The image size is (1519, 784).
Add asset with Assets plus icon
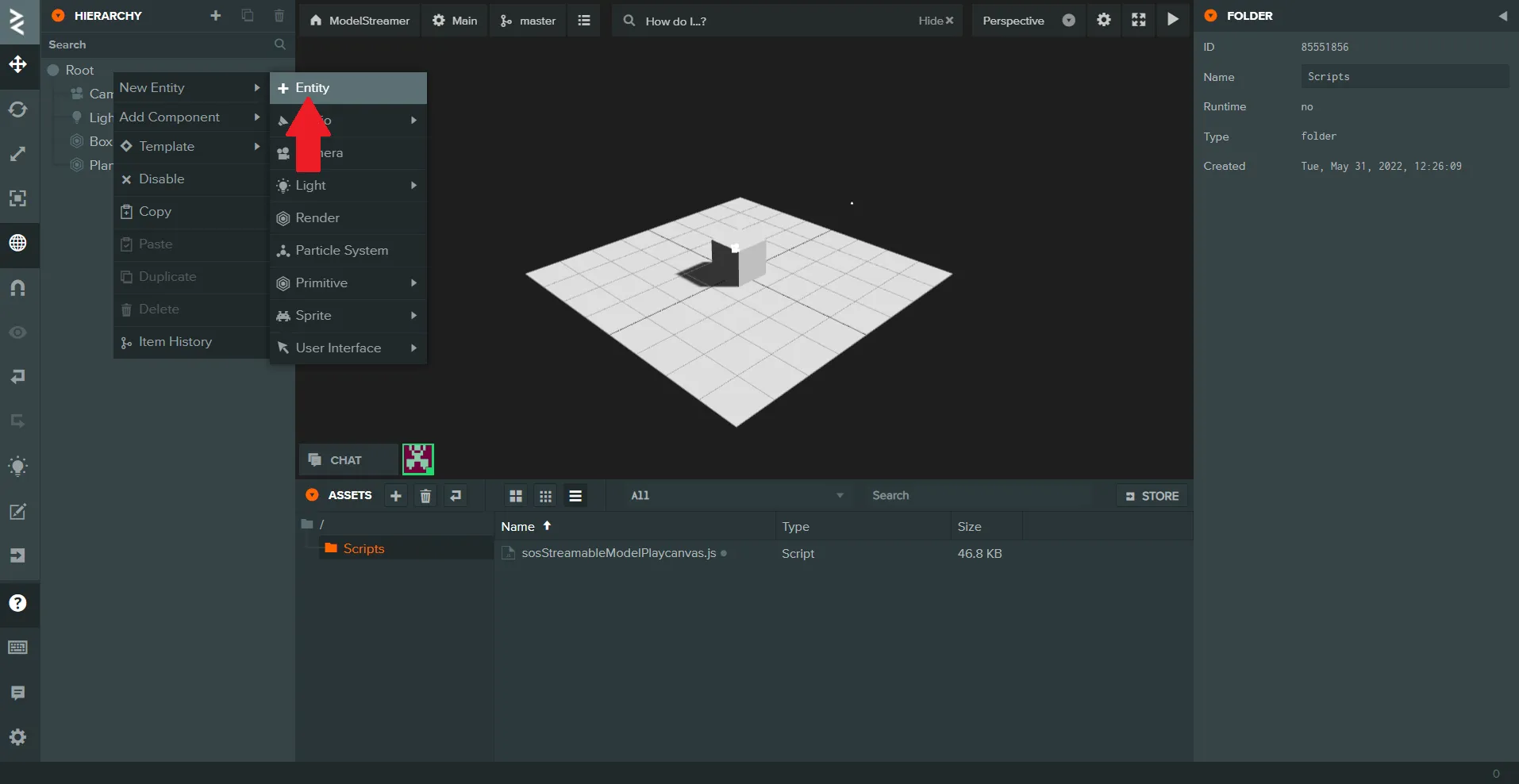pos(396,496)
